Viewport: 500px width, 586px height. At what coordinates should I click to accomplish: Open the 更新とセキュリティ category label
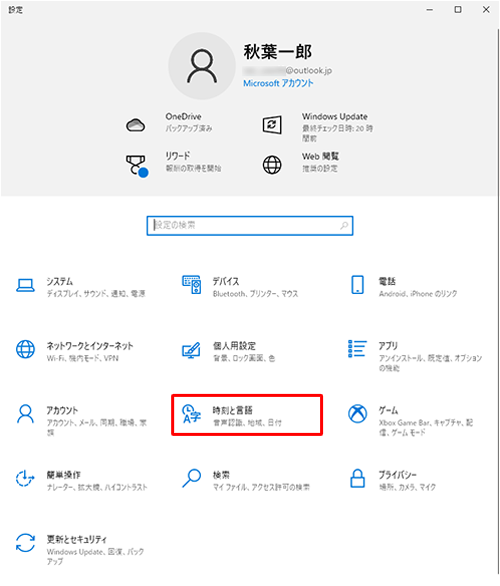click(x=77, y=539)
